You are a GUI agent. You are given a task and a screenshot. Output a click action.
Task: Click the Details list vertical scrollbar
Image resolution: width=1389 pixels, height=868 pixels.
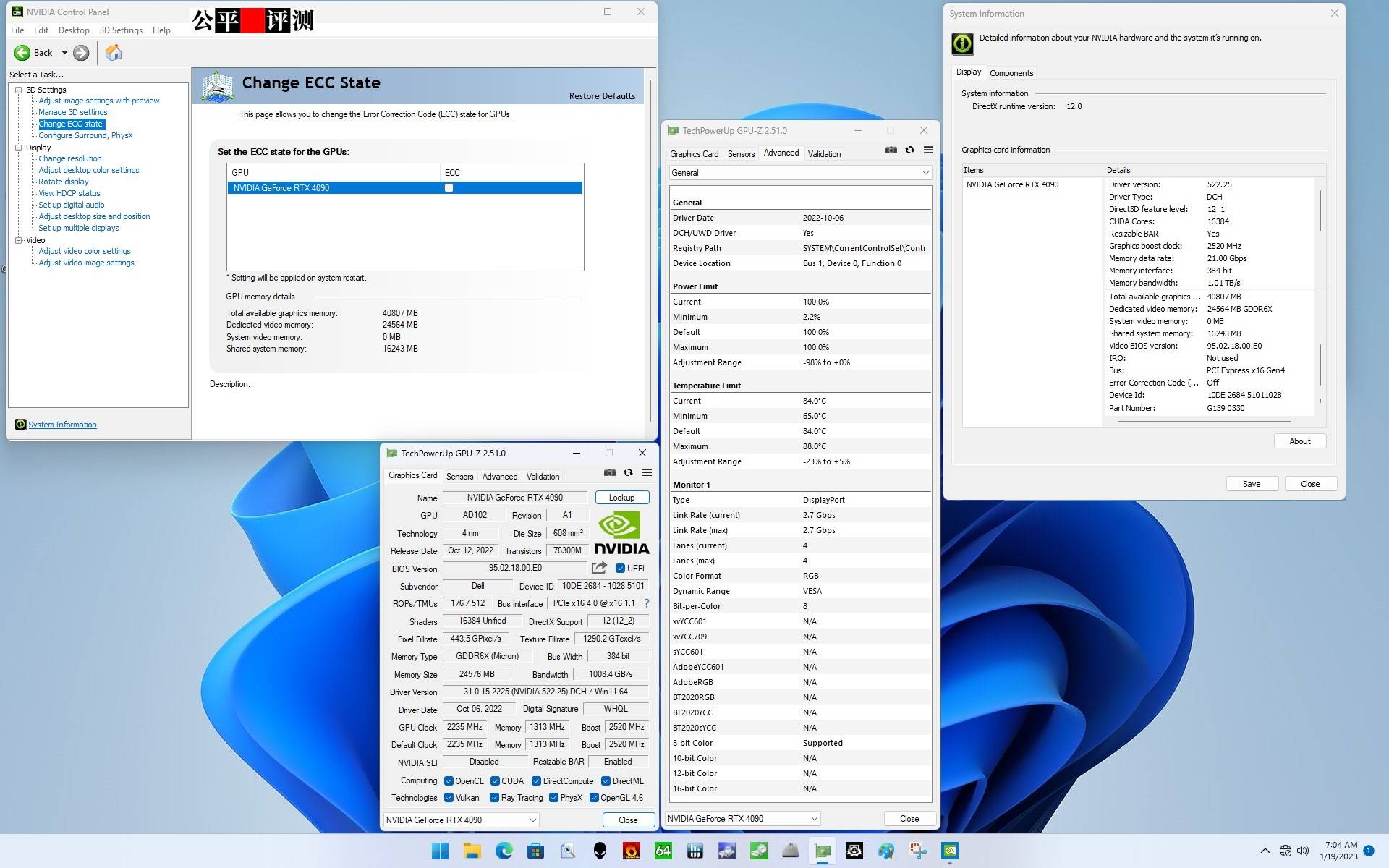1320,210
